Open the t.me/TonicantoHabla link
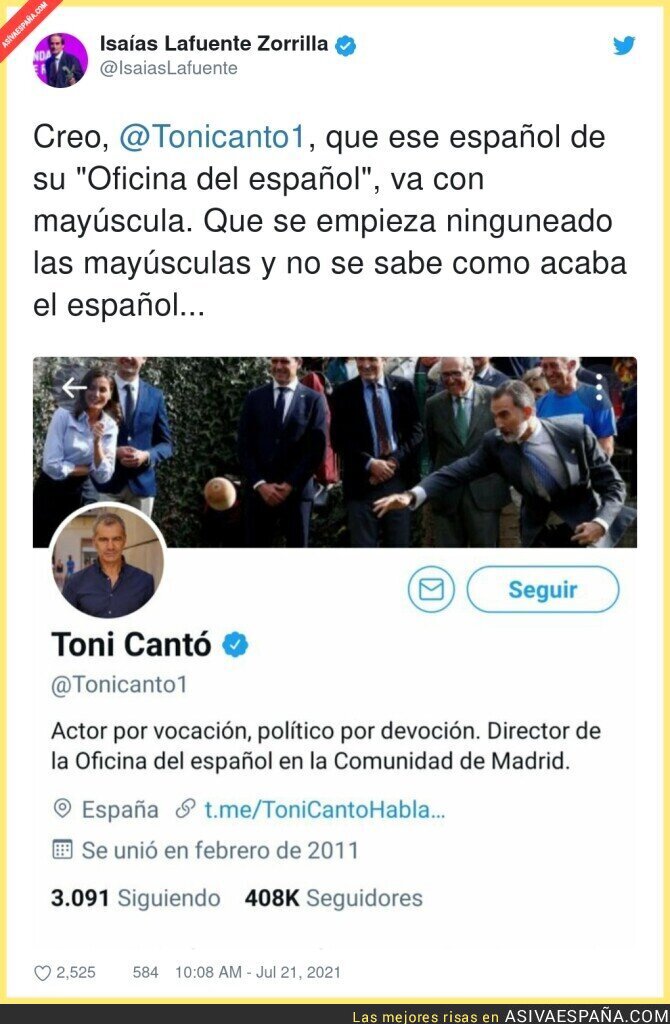 (x=325, y=810)
